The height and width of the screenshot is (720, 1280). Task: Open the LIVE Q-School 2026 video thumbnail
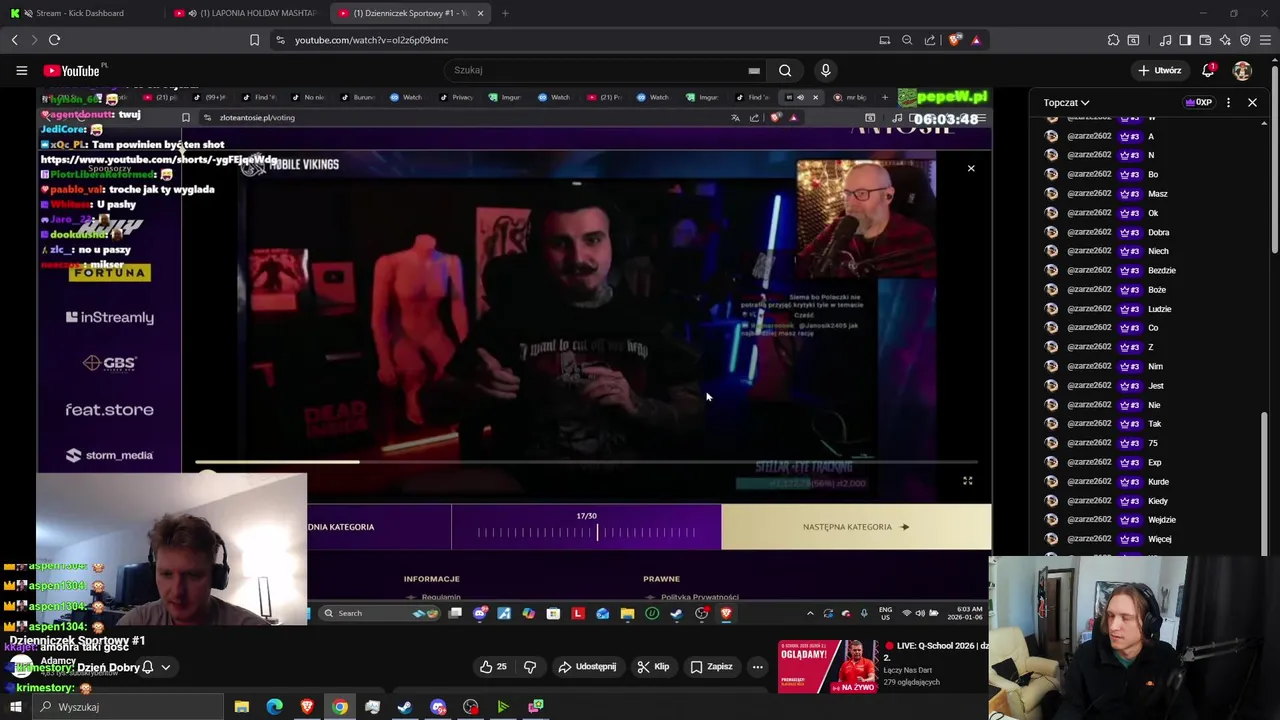[x=829, y=667]
